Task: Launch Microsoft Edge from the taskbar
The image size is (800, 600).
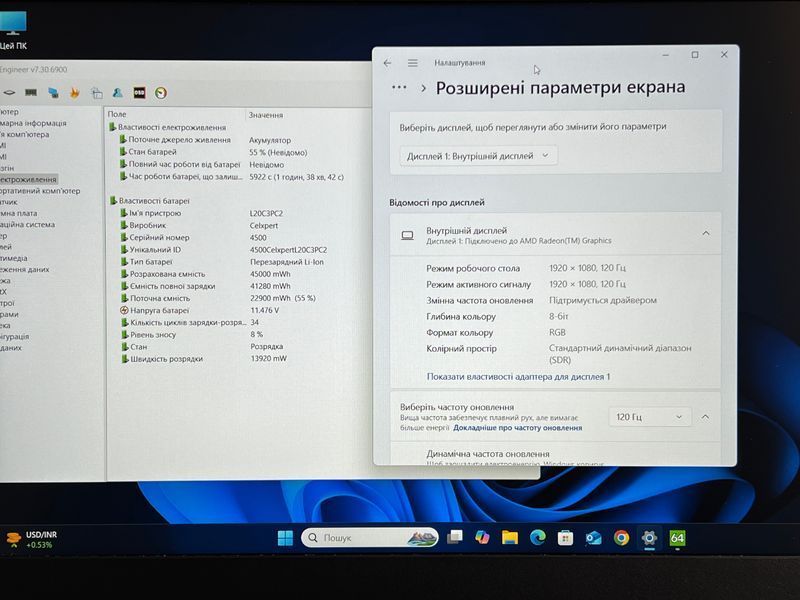Action: pos(537,537)
